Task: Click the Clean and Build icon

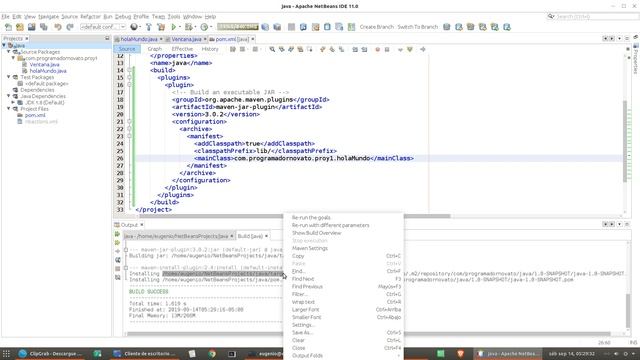Action: [x=161, y=27]
